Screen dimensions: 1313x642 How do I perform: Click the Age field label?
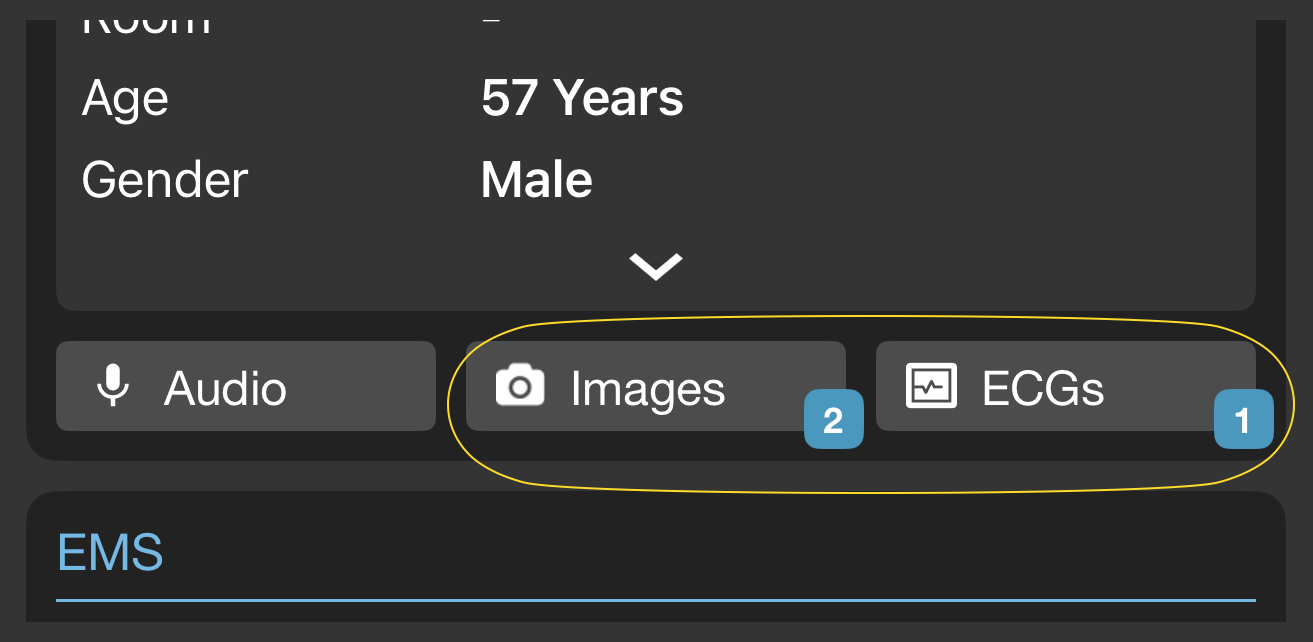click(125, 99)
